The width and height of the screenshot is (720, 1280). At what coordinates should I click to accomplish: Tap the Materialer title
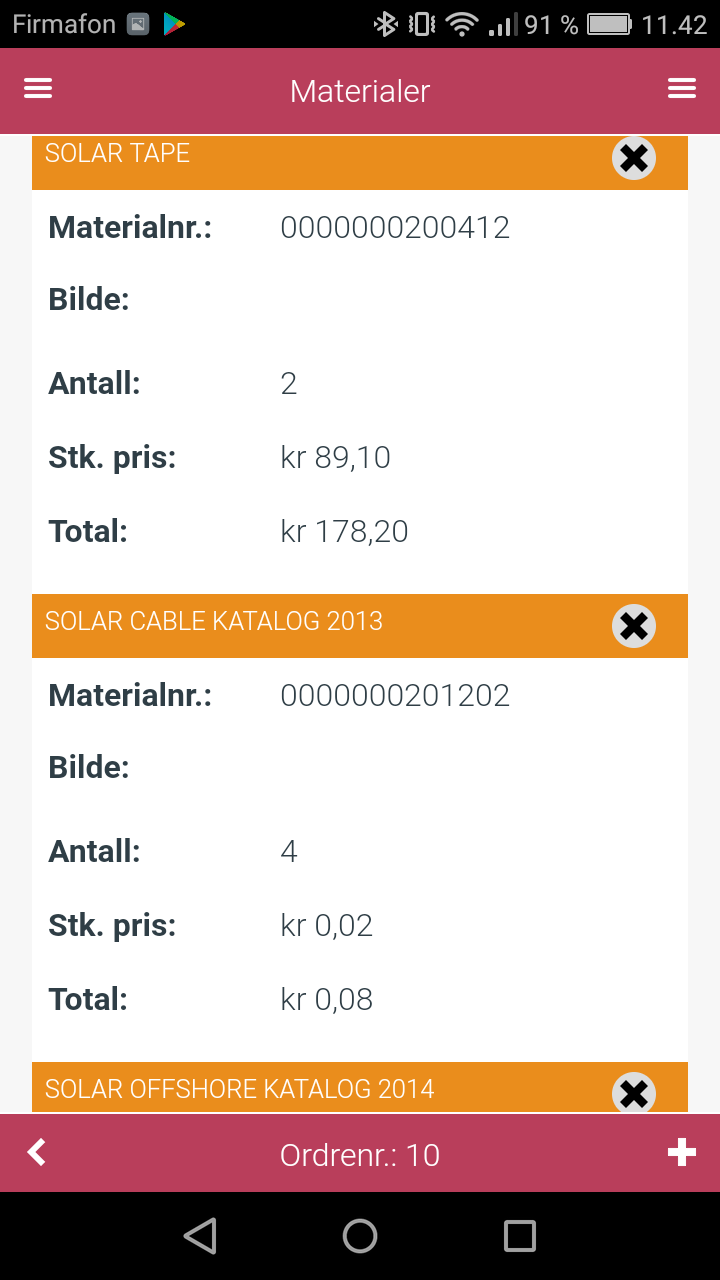pos(360,91)
